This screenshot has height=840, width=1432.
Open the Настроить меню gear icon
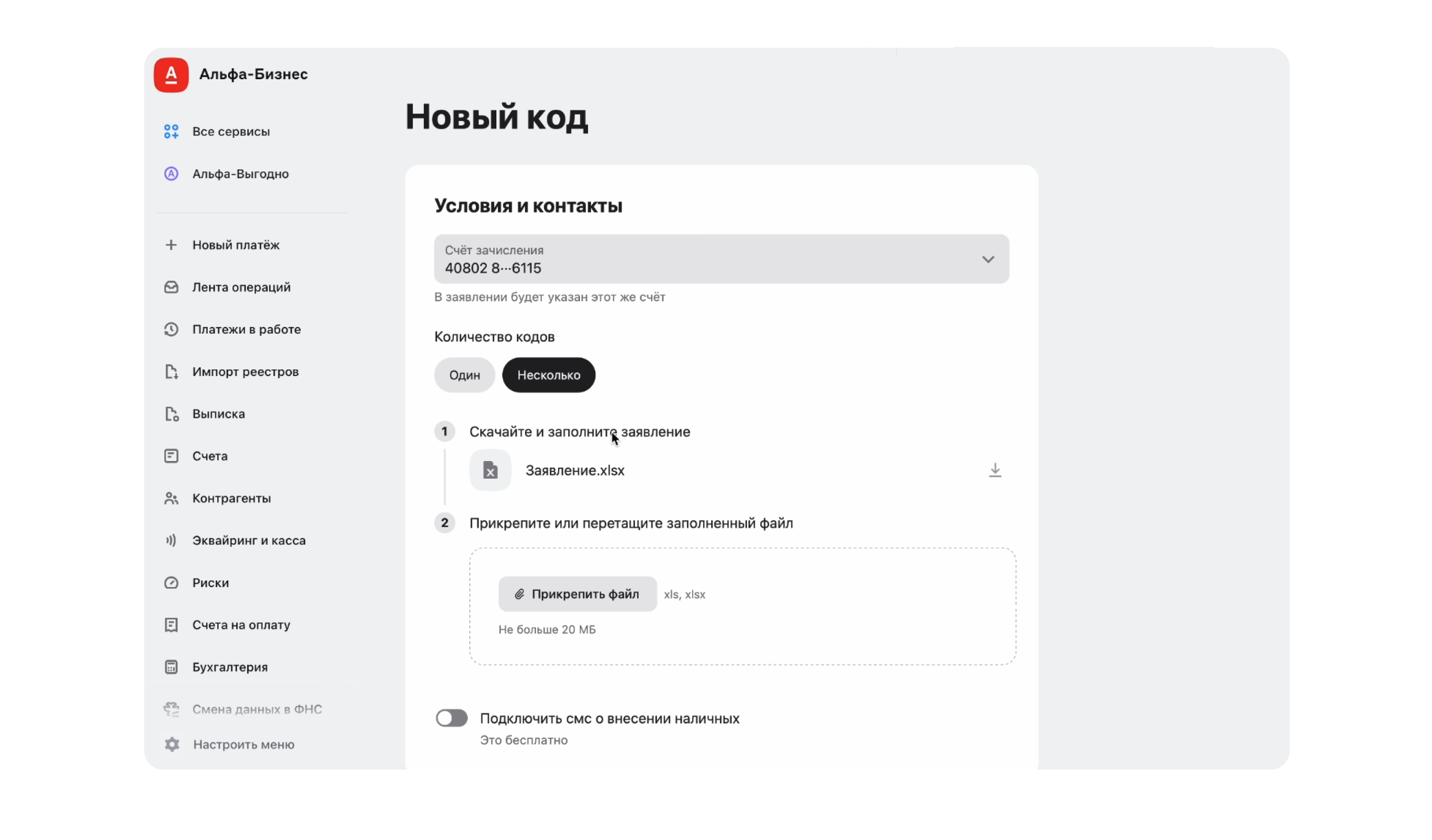coord(172,744)
